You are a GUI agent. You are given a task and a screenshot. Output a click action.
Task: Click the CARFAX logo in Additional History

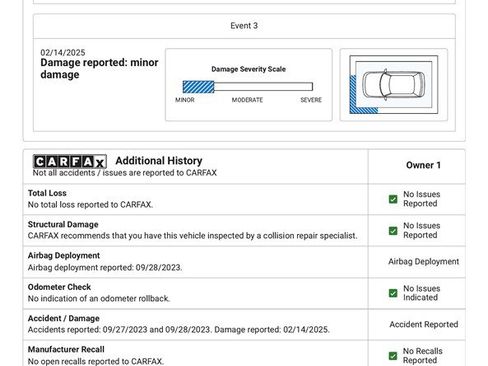tap(70, 162)
